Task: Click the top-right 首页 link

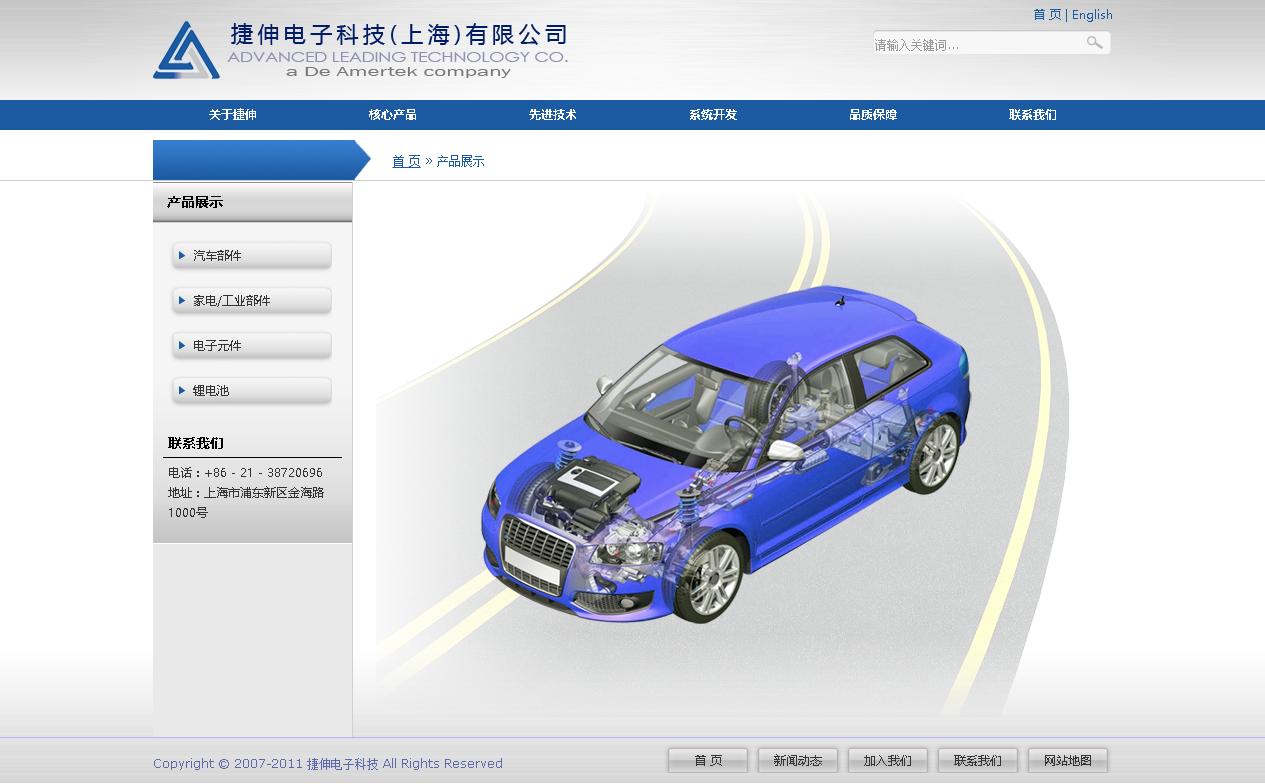Action: (1046, 15)
